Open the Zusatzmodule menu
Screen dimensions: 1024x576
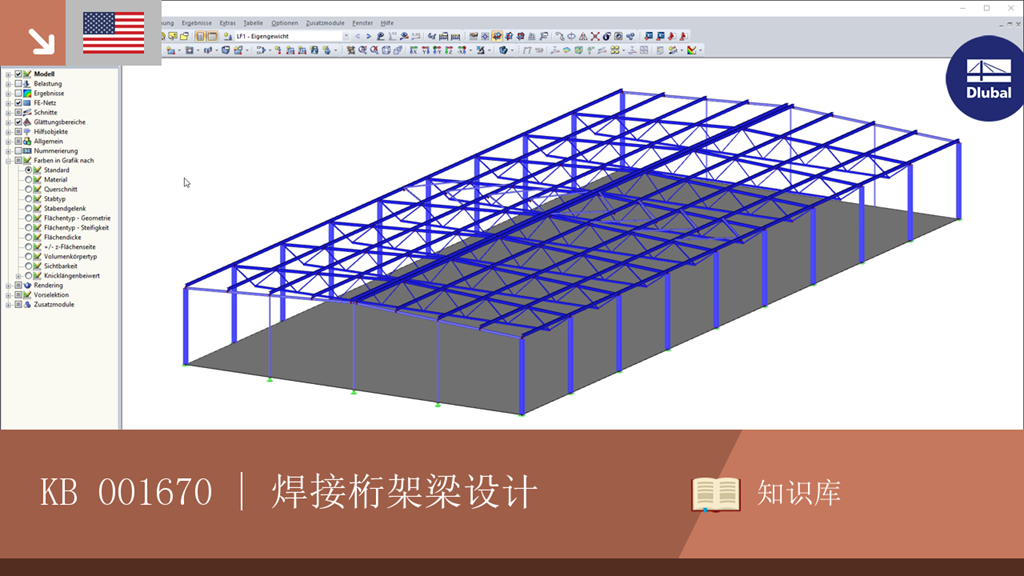(x=325, y=23)
